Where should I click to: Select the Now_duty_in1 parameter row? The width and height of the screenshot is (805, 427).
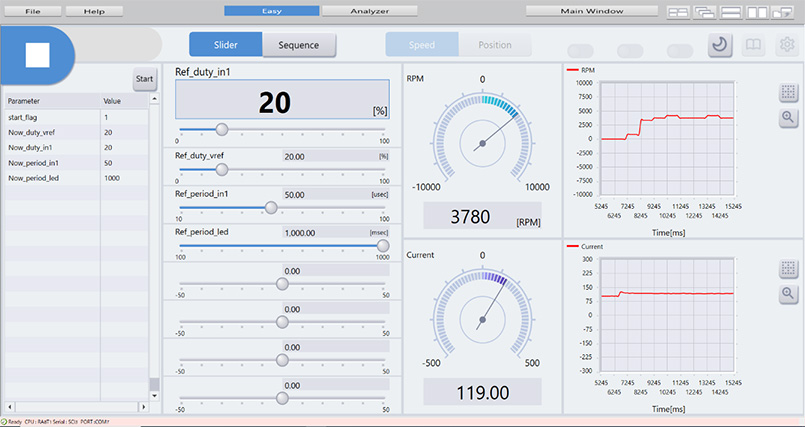(77, 148)
